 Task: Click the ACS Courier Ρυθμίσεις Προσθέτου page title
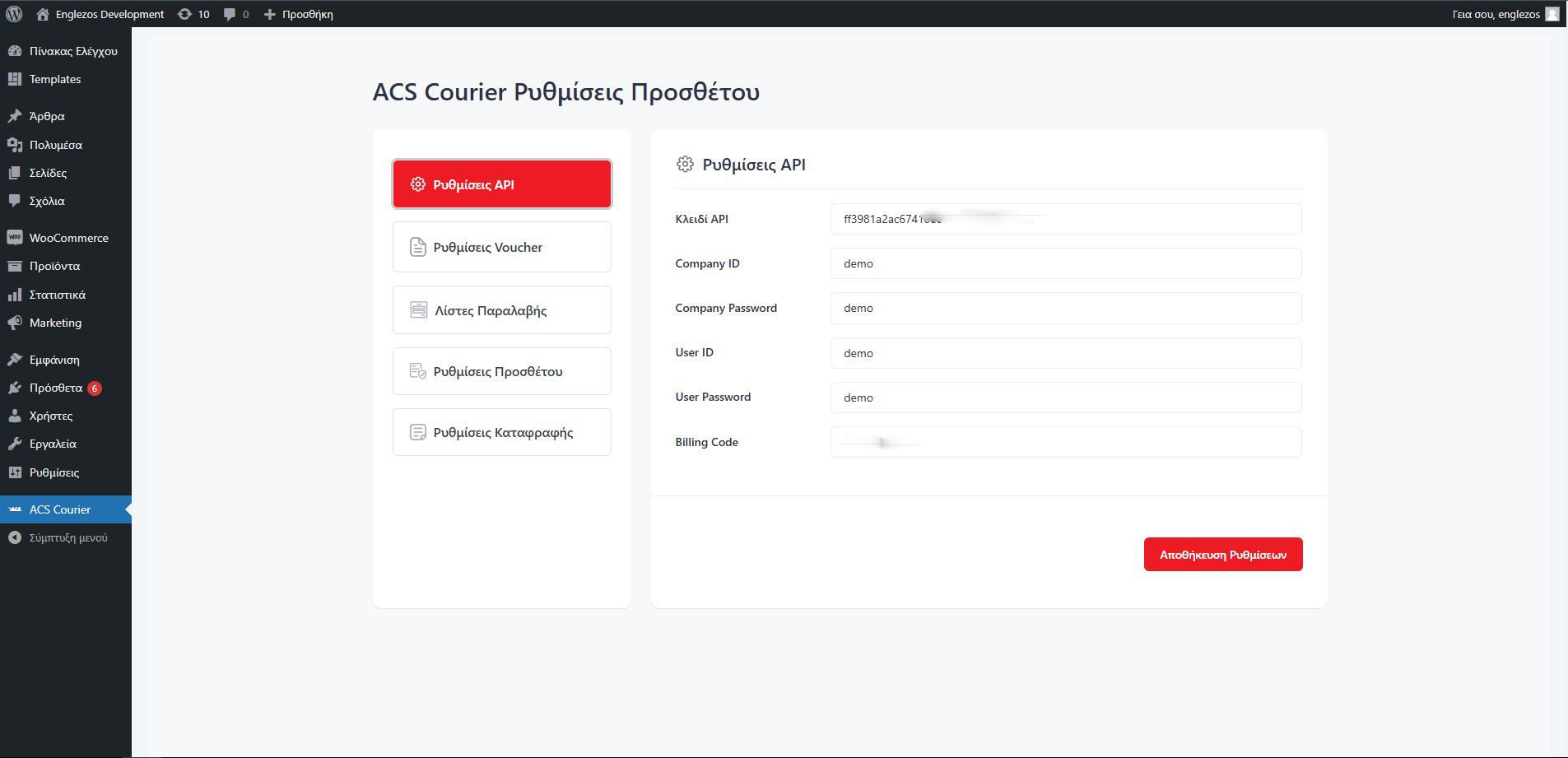[x=566, y=91]
